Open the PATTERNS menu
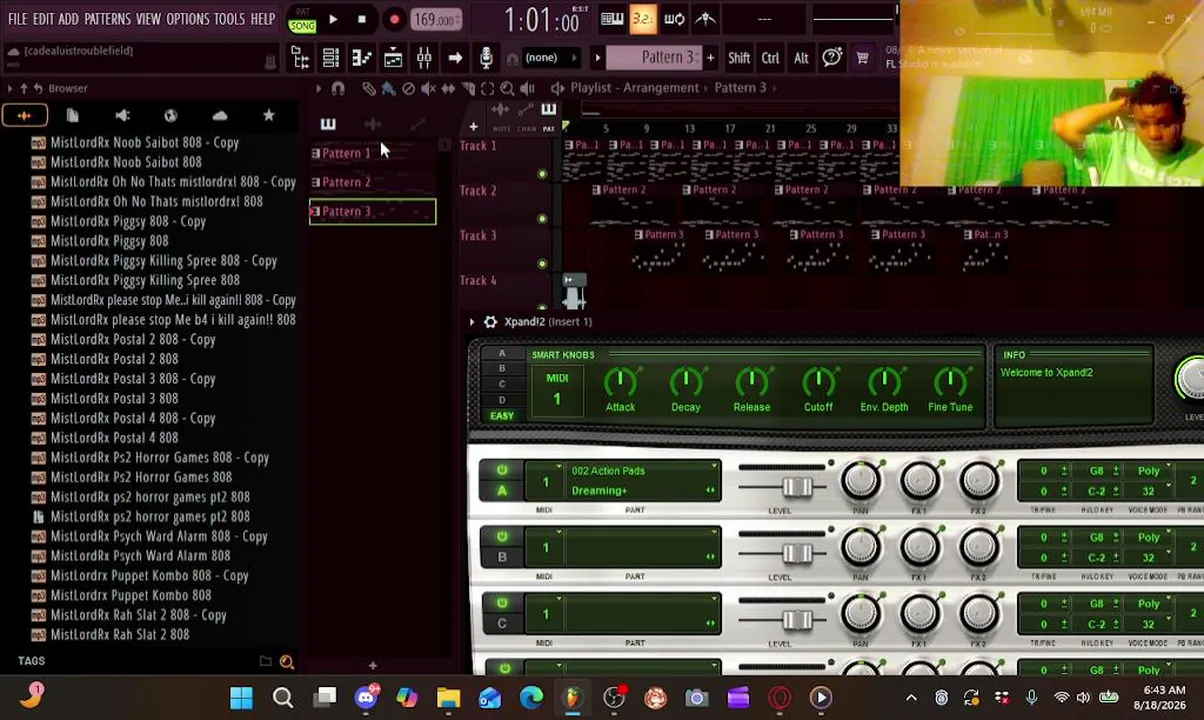The width and height of the screenshot is (1204, 720). coord(107,19)
